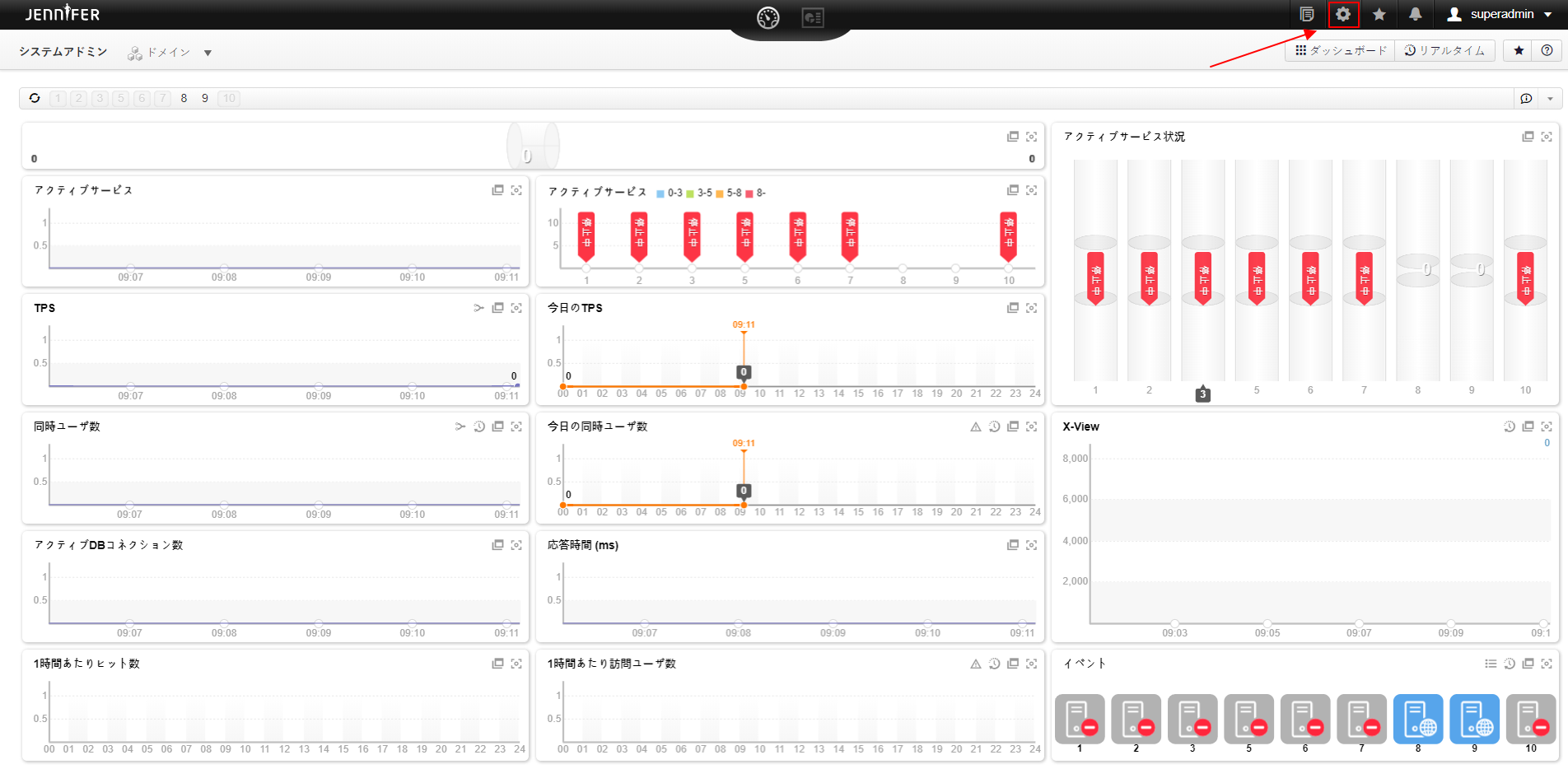Open event list icon in イベント panel
1568x769 pixels.
click(x=1491, y=664)
